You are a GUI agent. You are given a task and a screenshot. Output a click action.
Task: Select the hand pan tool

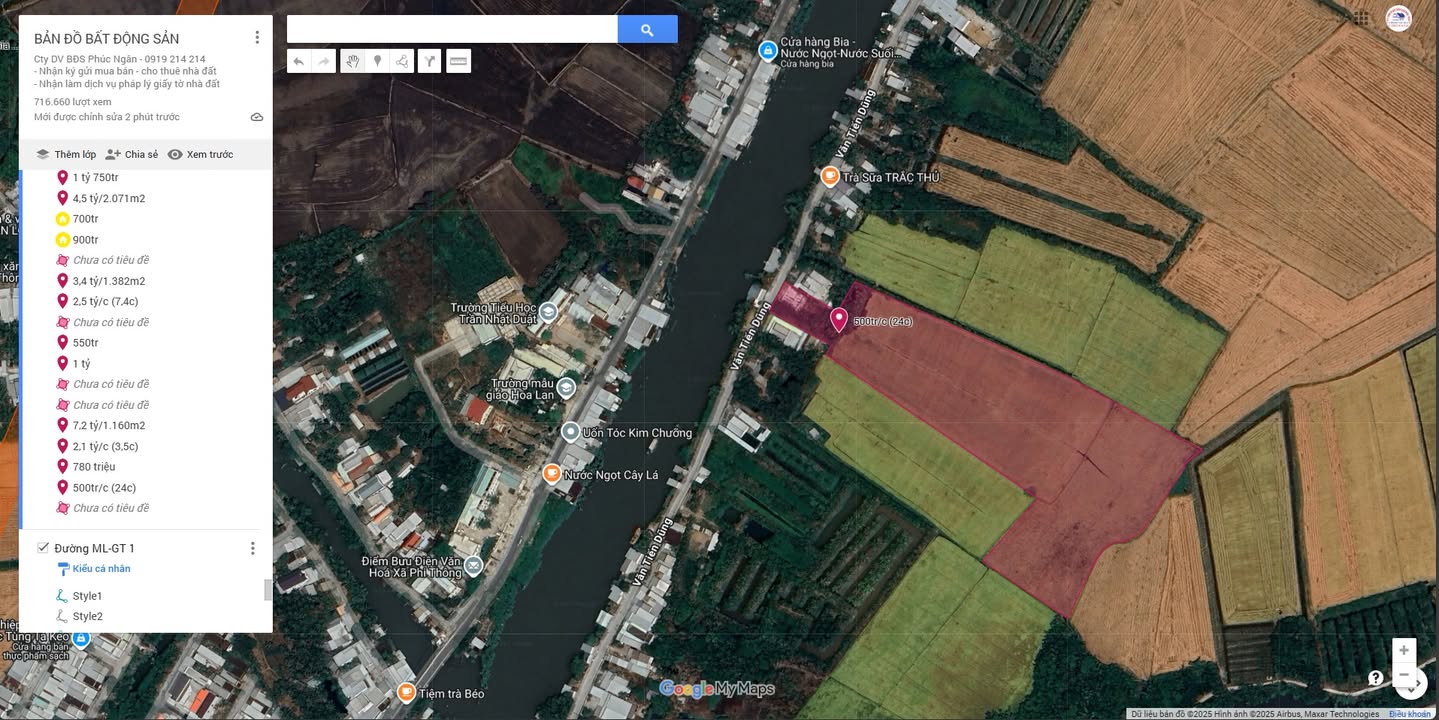coord(352,61)
